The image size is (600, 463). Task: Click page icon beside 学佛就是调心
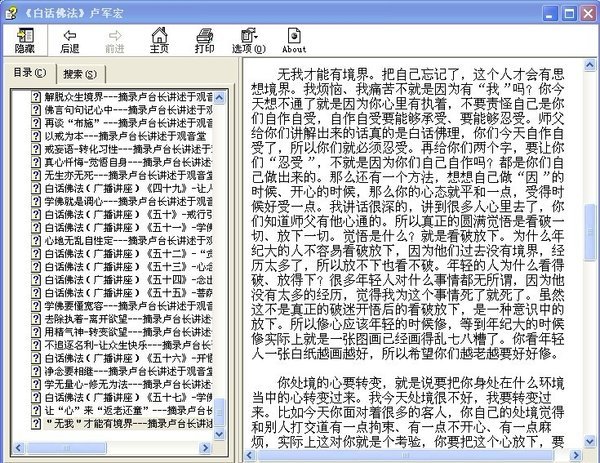point(36,201)
